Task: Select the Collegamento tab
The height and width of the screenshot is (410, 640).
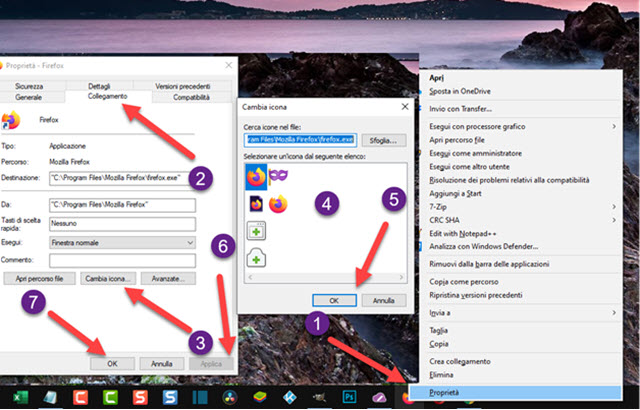Action: tap(108, 96)
